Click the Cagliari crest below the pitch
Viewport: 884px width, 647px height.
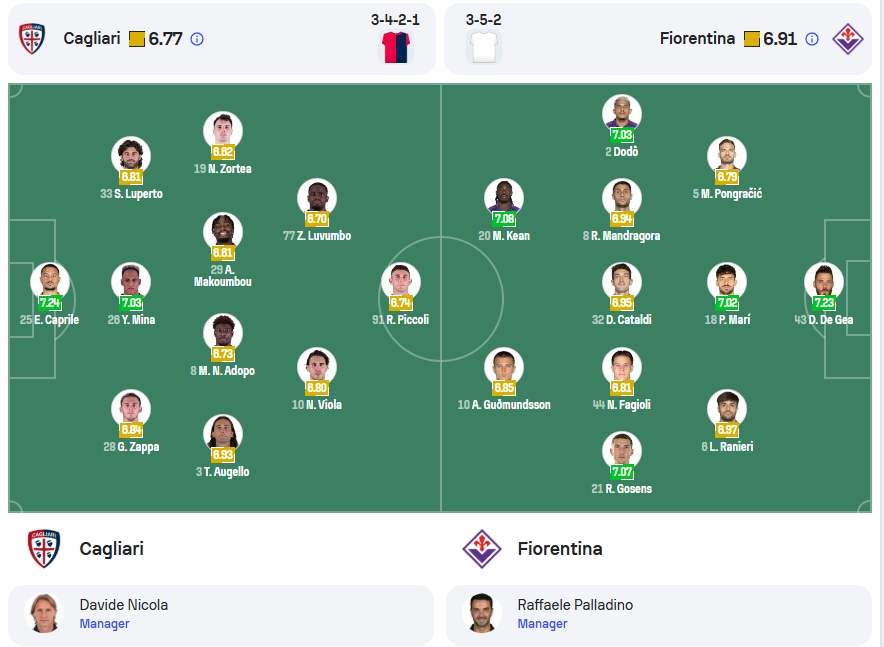tap(44, 548)
